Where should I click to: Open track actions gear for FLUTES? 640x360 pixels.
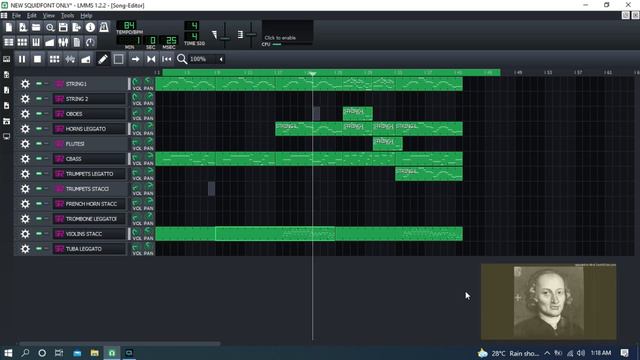pyautogui.click(x=25, y=144)
